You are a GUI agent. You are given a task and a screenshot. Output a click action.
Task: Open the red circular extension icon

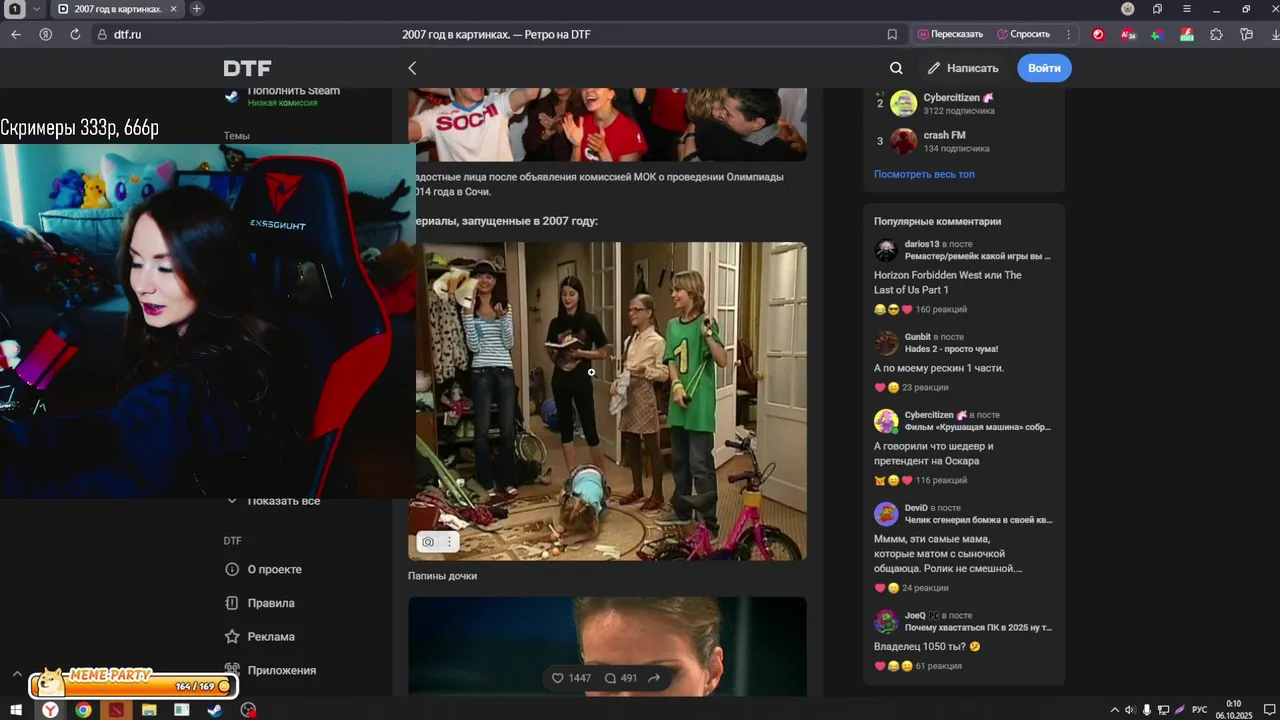1098,34
